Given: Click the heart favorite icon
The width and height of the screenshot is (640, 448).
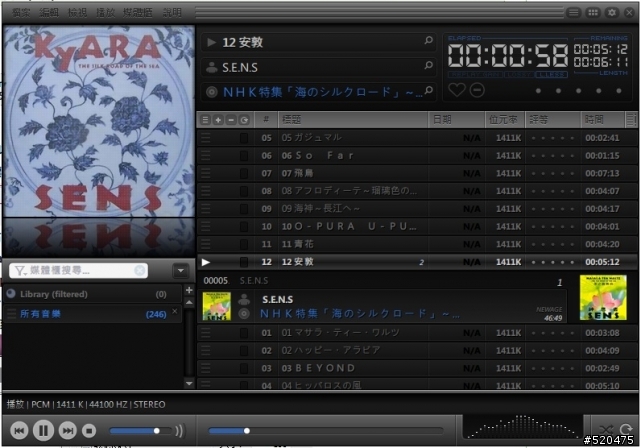Looking at the screenshot, I should (456, 90).
